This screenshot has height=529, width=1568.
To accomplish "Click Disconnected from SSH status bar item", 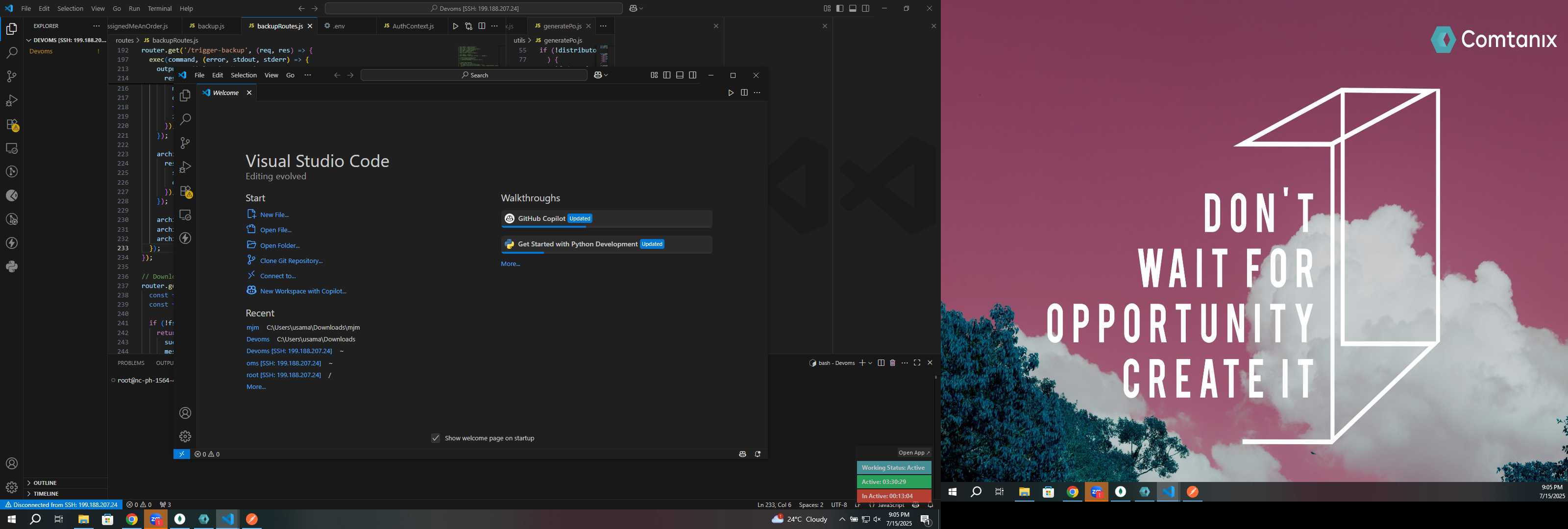I will [61, 505].
